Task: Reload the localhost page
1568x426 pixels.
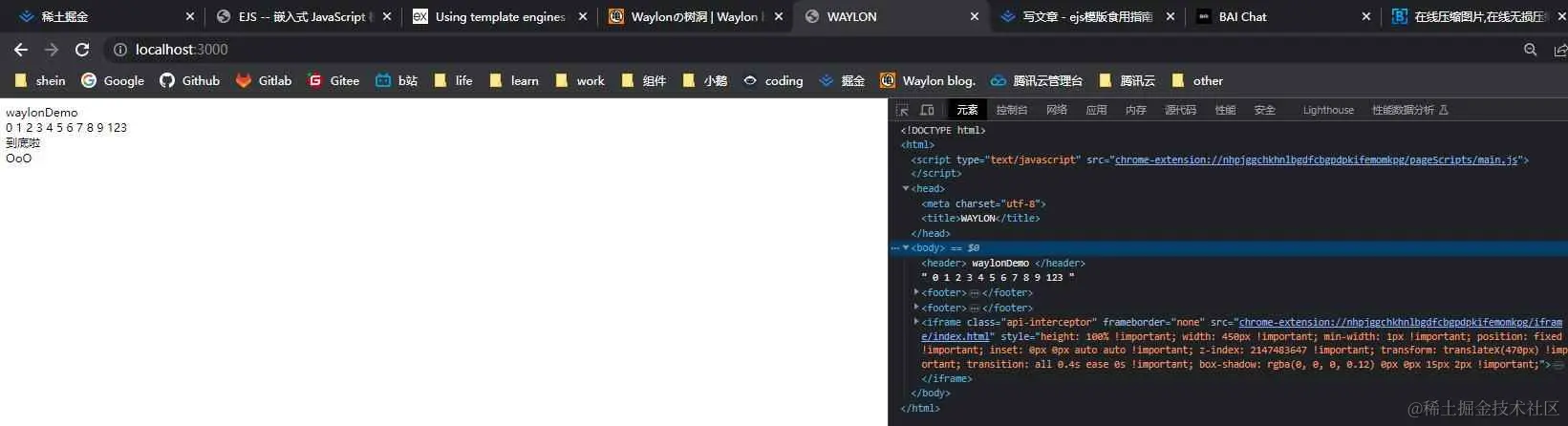Action: click(x=82, y=50)
